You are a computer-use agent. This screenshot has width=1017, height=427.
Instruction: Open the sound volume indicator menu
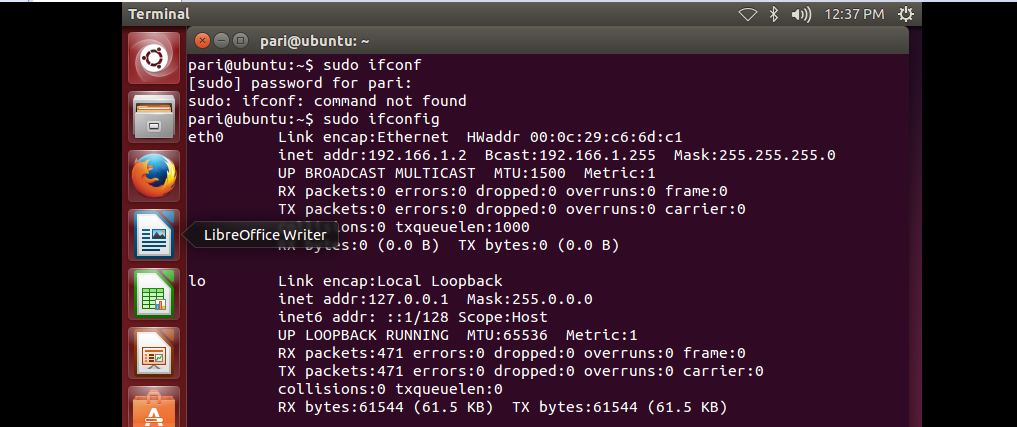tap(800, 14)
